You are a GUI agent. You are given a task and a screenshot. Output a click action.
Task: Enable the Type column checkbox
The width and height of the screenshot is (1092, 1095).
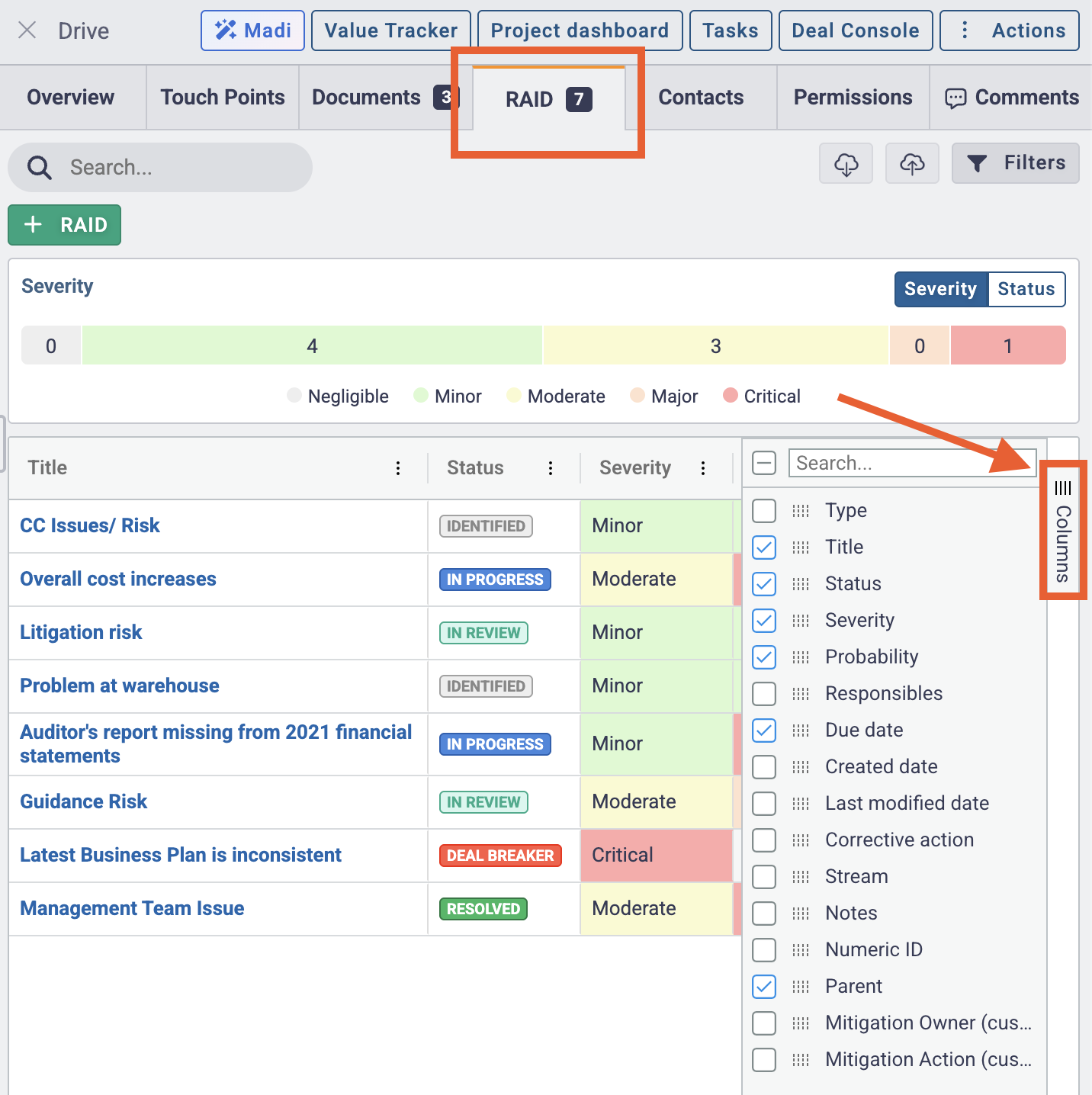pos(764,510)
